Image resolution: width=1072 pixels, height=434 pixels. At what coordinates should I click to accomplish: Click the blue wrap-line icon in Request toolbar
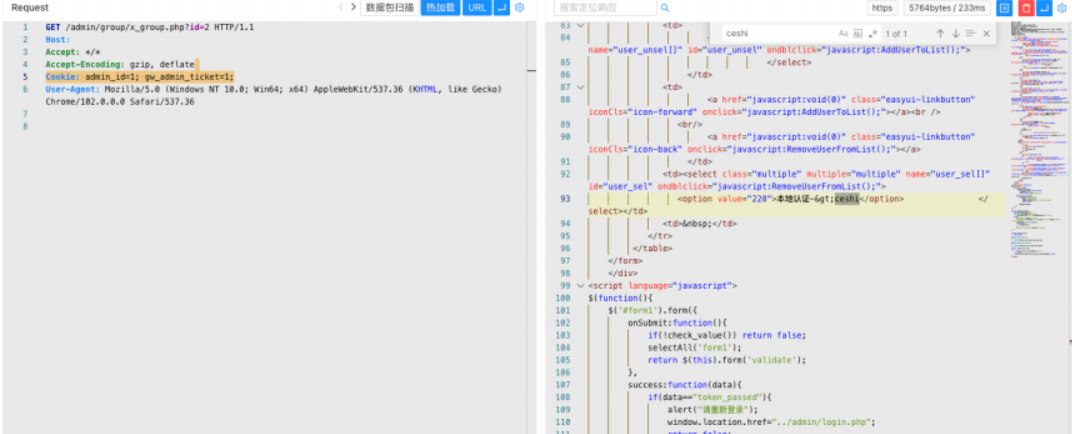pos(502,8)
